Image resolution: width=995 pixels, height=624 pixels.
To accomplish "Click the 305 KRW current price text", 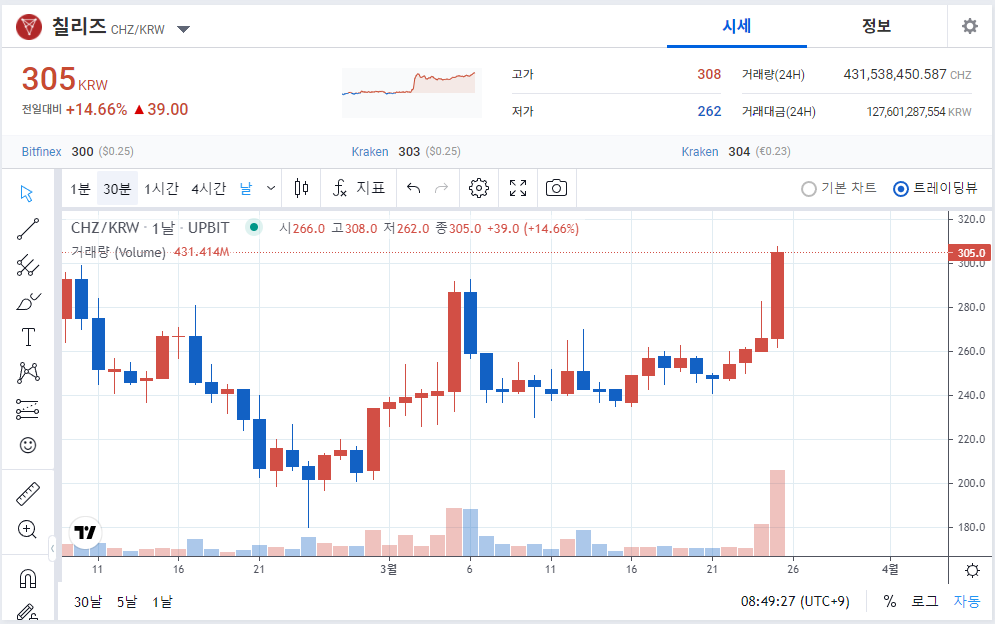I will click(x=65, y=79).
